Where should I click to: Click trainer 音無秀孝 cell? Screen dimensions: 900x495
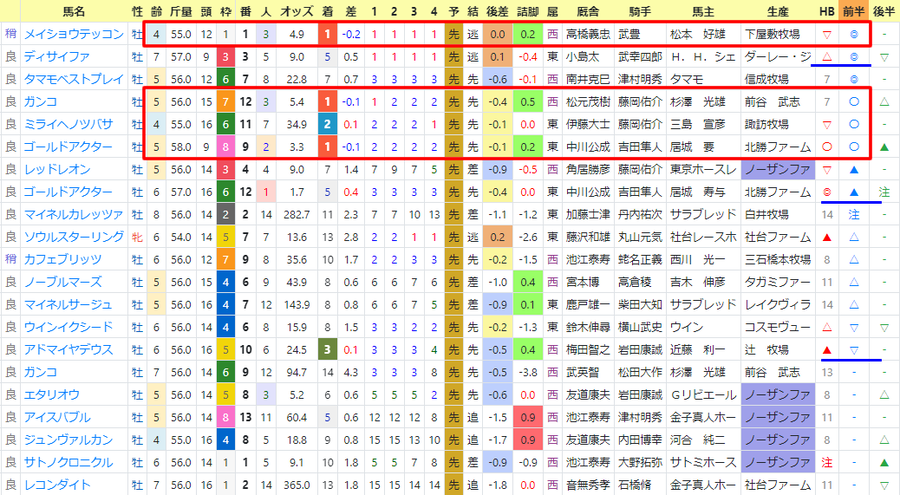(x=588, y=485)
